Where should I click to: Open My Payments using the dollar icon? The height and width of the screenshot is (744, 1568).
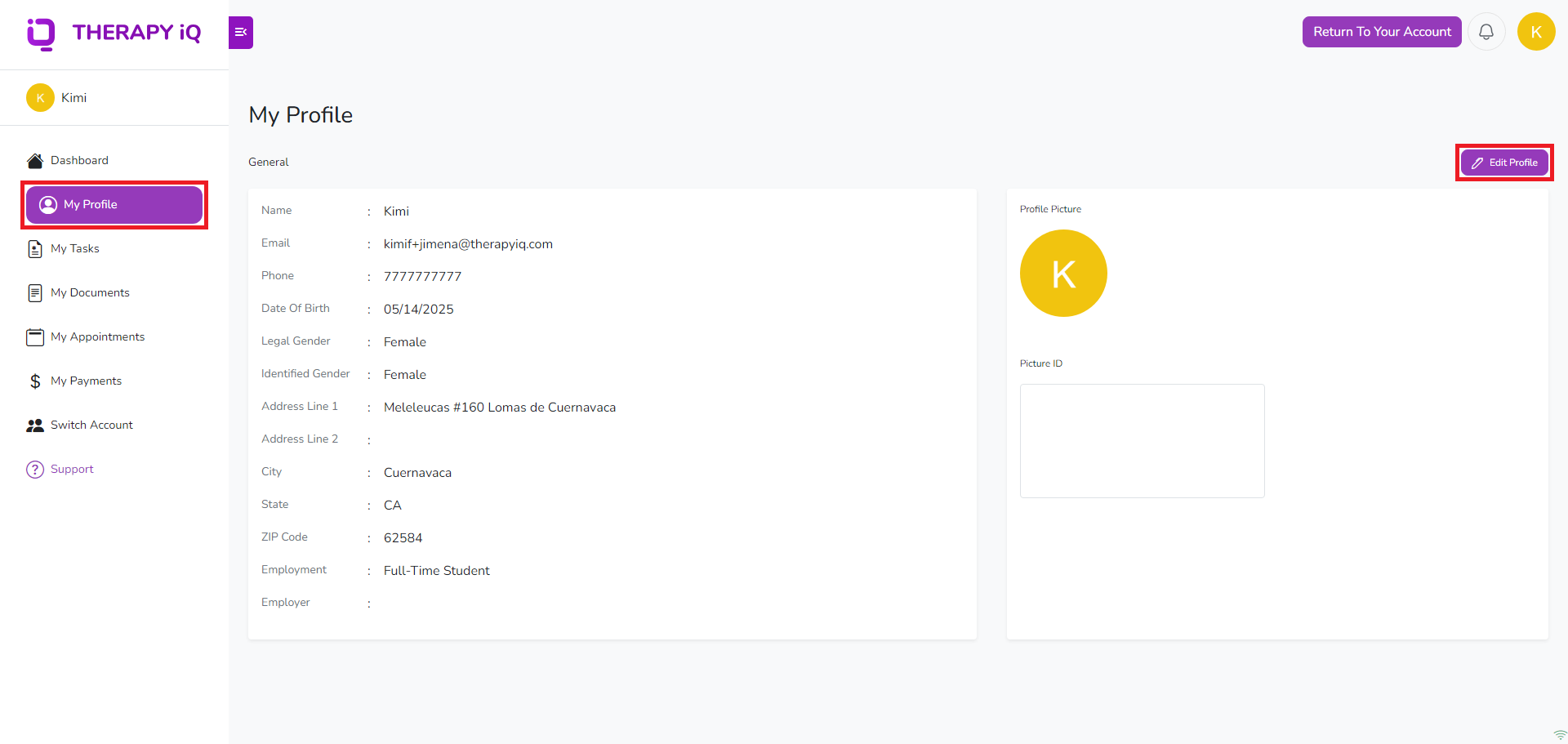click(33, 381)
